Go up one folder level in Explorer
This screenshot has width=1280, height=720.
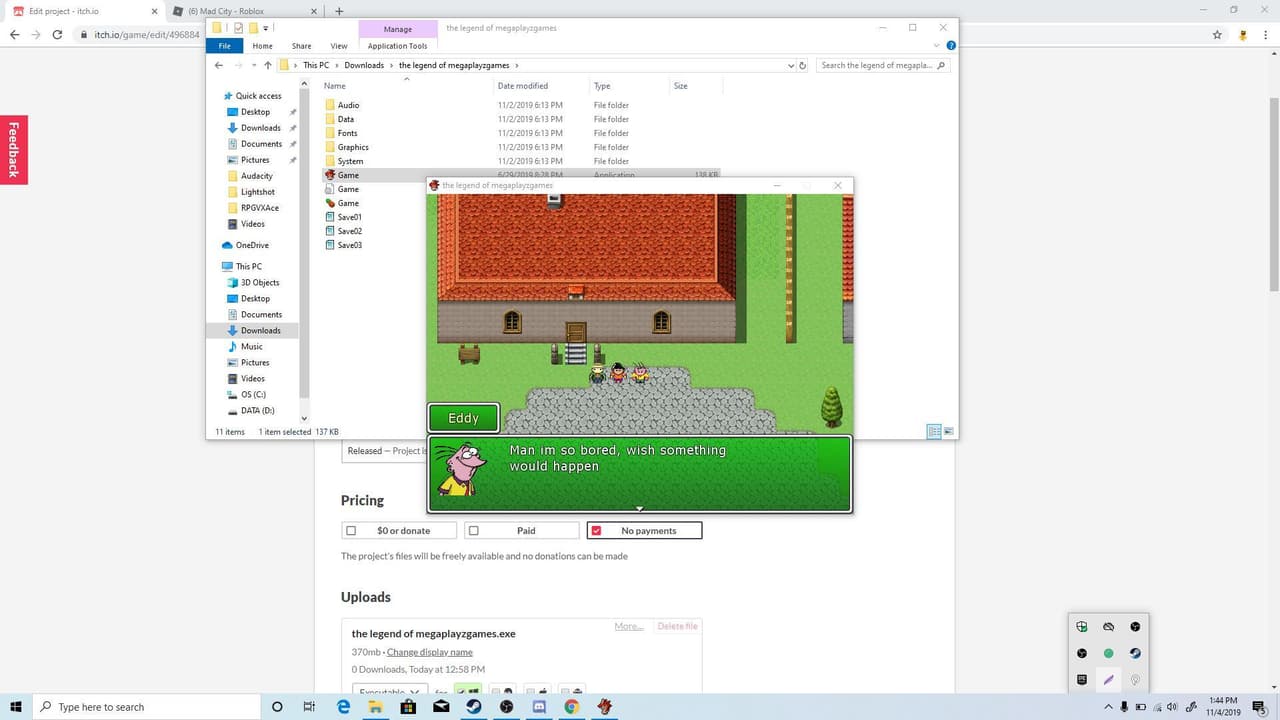coord(268,65)
